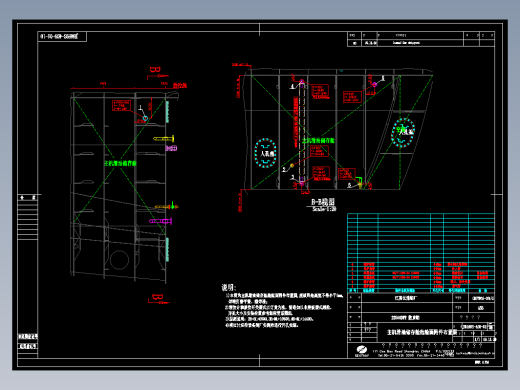Image resolution: width=520 pixels, height=390 pixels.
Task: Click the Scale 1:20 label under B-B view
Action: [324, 209]
